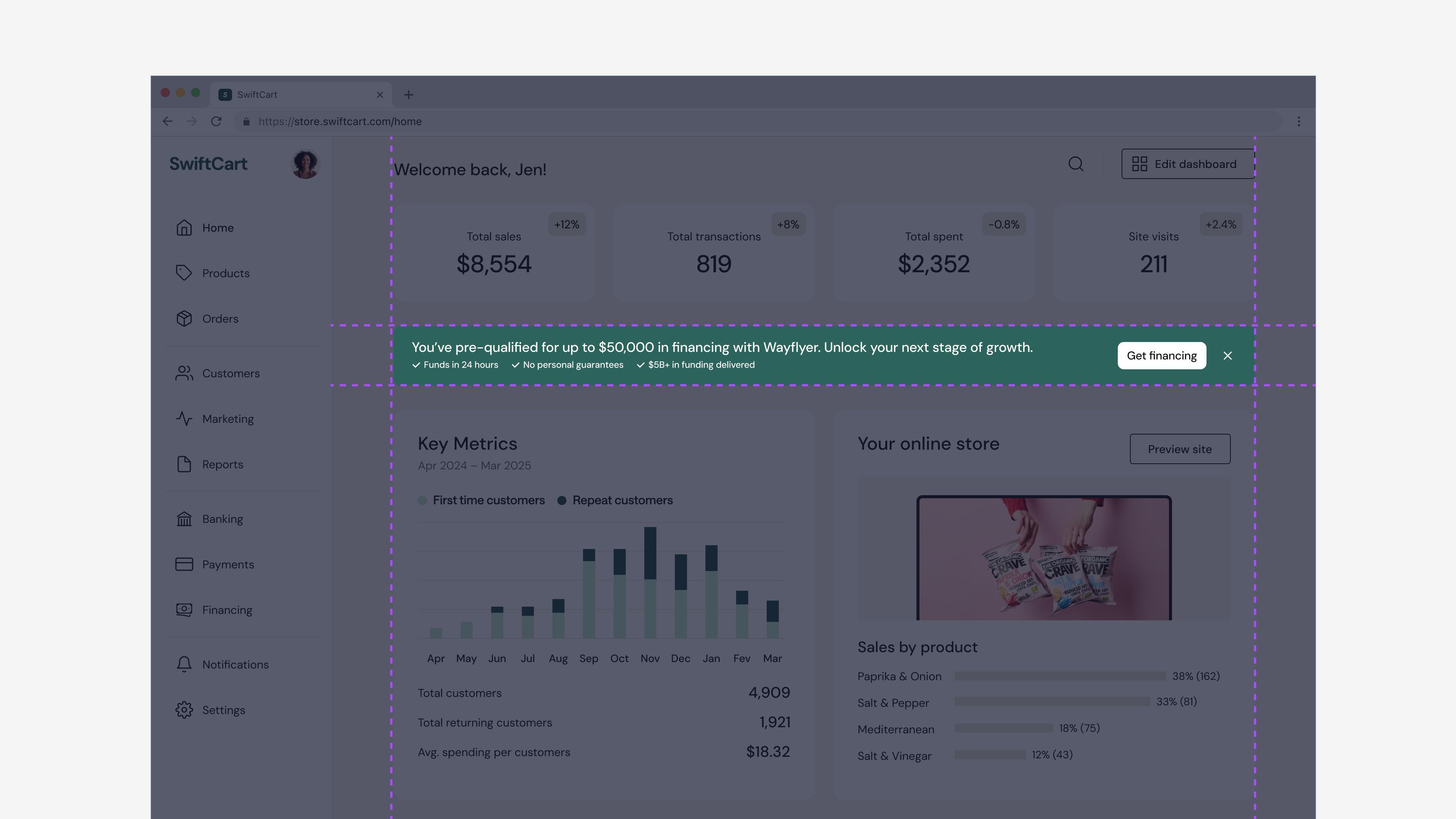Viewport: 1456px width, 819px height.
Task: Reload the page with the refresh icon
Action: point(216,121)
